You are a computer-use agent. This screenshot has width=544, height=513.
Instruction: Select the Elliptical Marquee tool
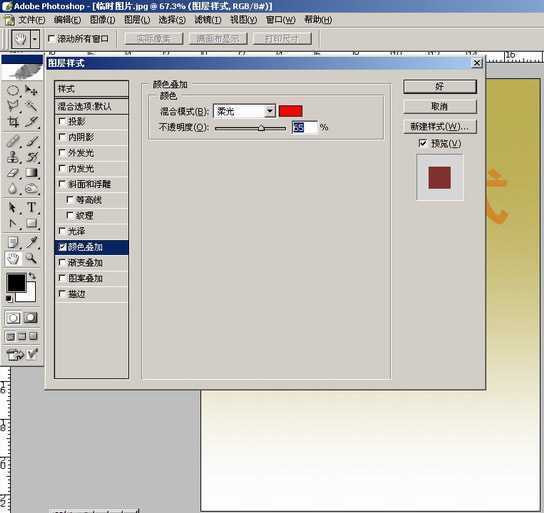point(13,91)
